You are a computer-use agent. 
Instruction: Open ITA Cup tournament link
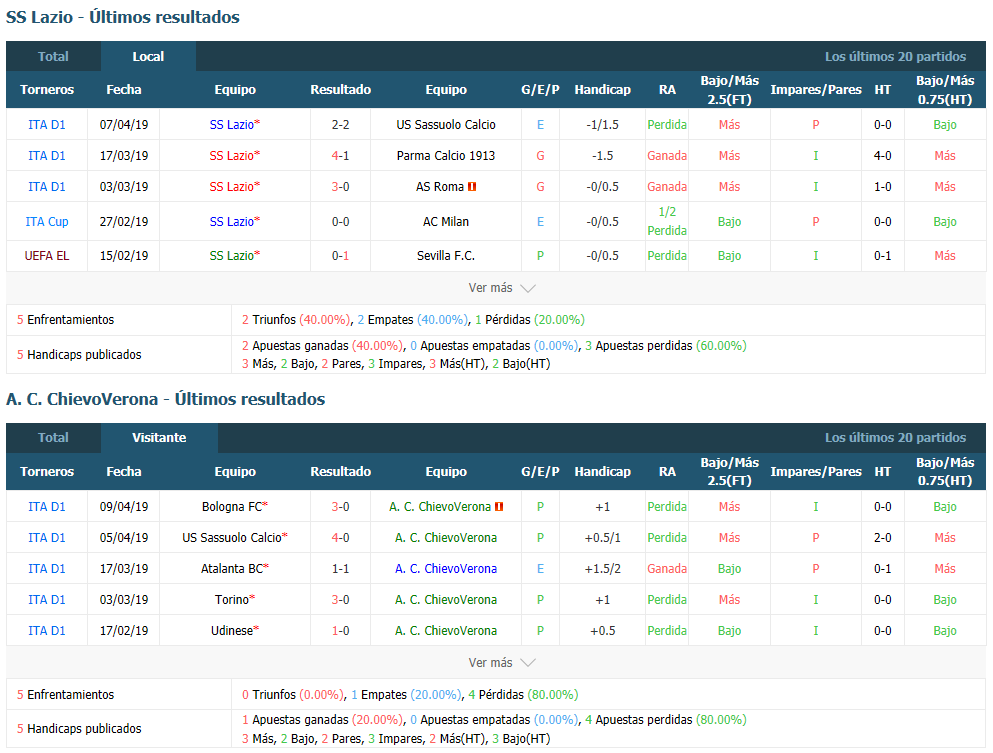(x=47, y=222)
